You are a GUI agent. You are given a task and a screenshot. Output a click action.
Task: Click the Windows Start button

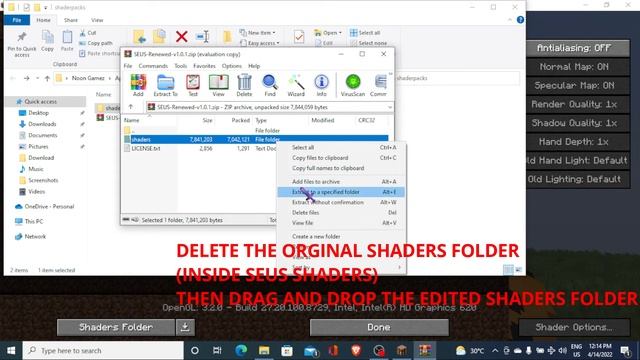point(11,350)
